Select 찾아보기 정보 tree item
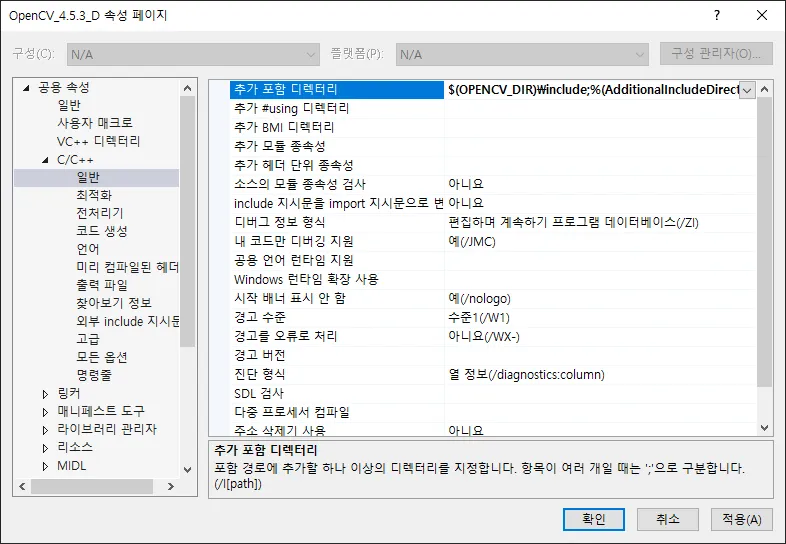786x544 pixels. pyautogui.click(x=114, y=303)
